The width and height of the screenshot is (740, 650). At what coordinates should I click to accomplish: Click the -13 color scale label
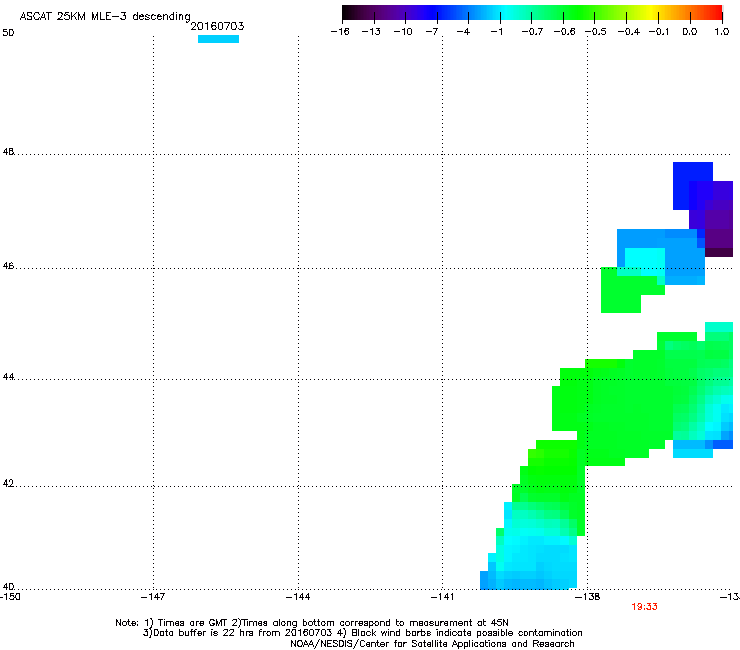[371, 32]
